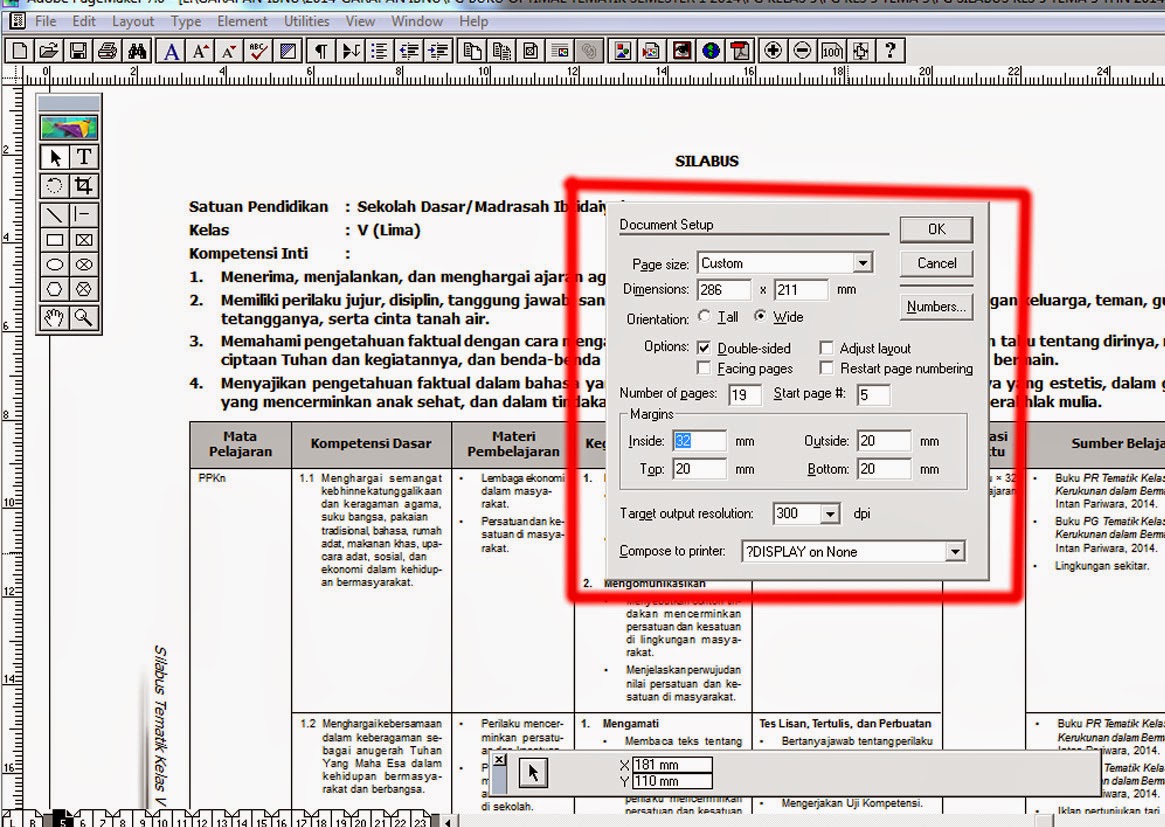Confirm Document Setup with OK
Screen dimensions: 1165x827
pyautogui.click(x=935, y=229)
